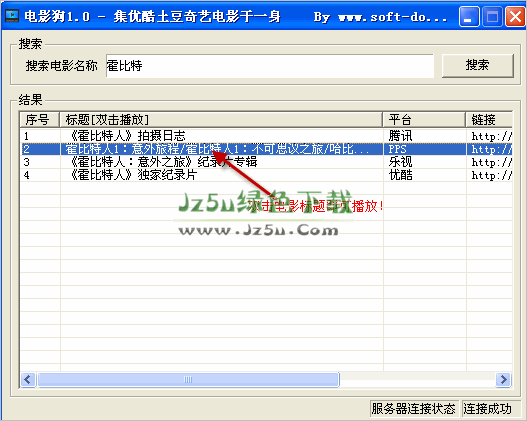Focus the movie name search field
The width and height of the screenshot is (527, 421).
270,66
